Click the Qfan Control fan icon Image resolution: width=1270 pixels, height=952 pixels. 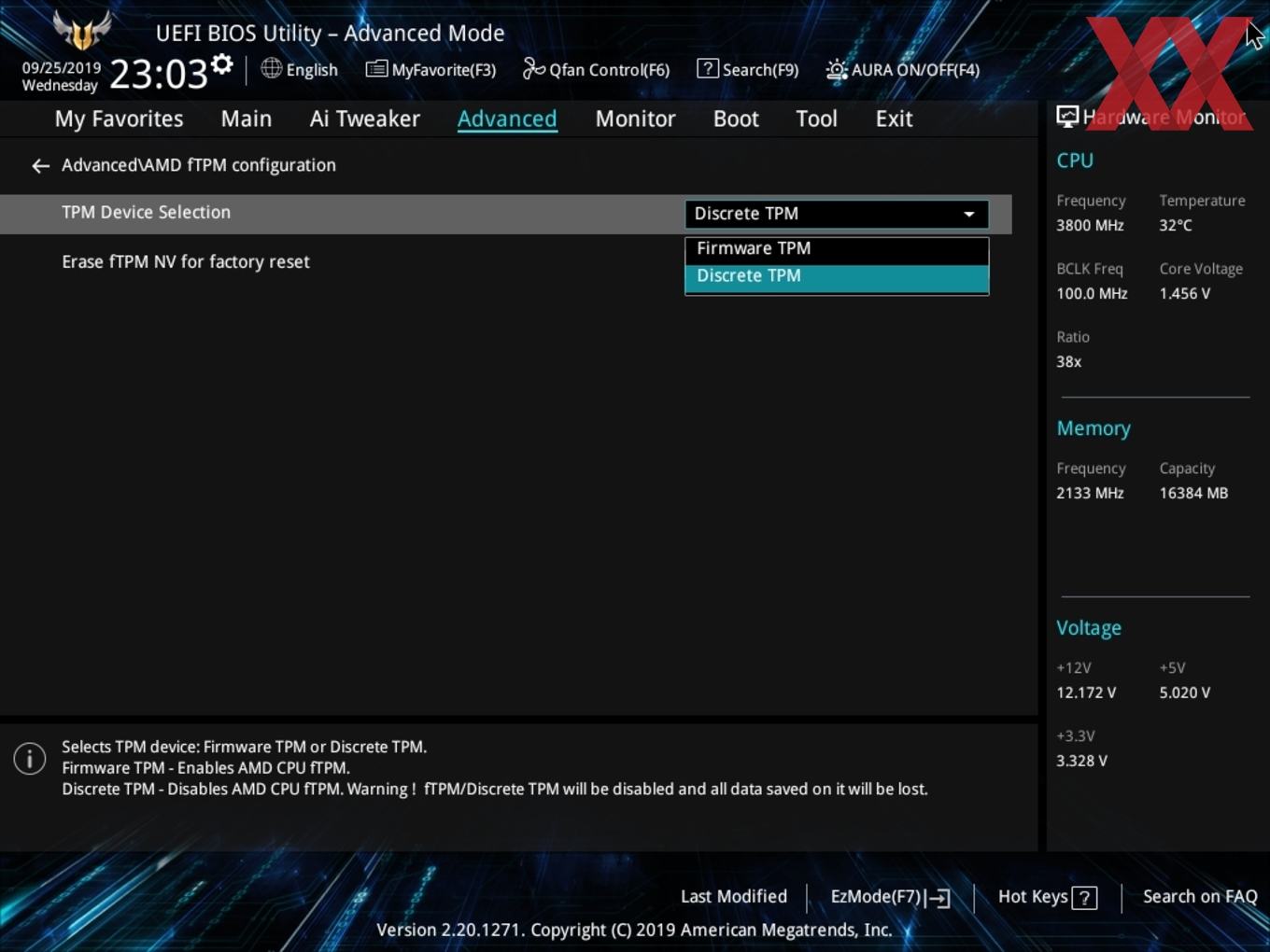point(533,68)
